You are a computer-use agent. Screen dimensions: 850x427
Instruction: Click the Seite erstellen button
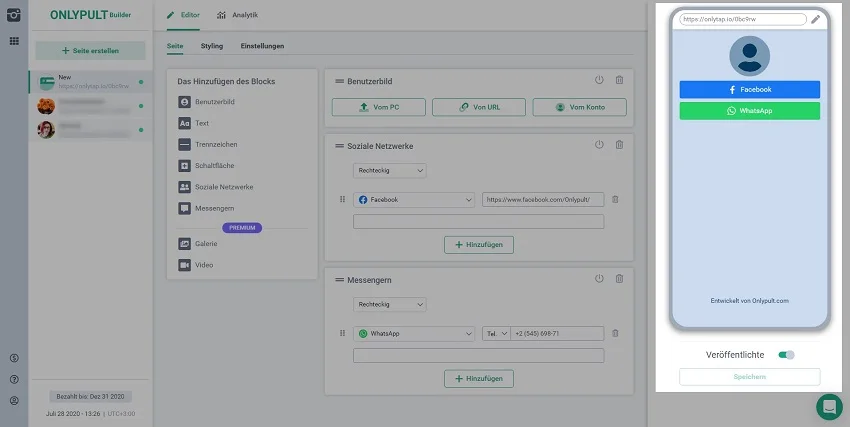coord(90,50)
